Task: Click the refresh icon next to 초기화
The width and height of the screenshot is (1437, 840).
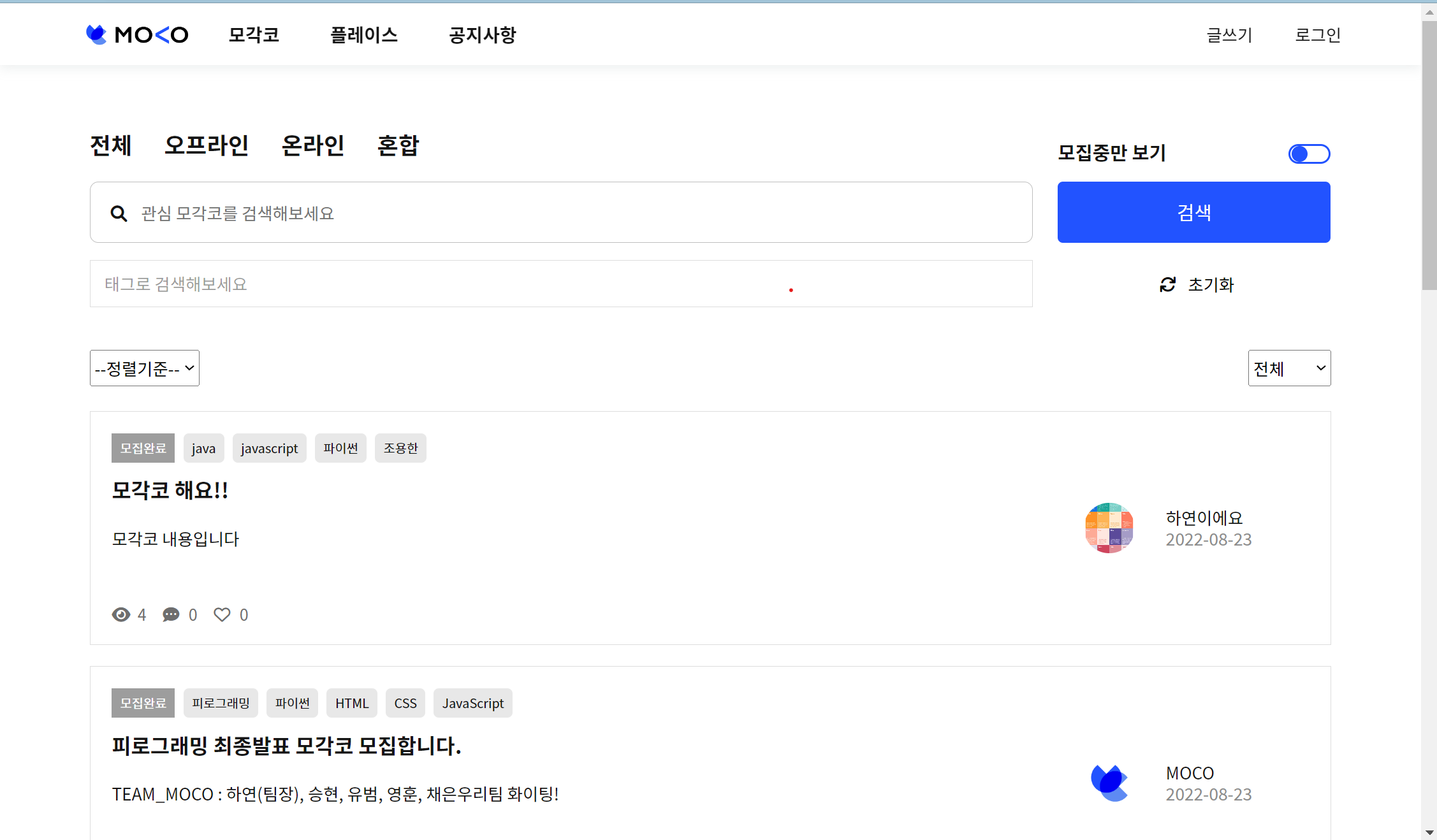Action: [x=1167, y=284]
